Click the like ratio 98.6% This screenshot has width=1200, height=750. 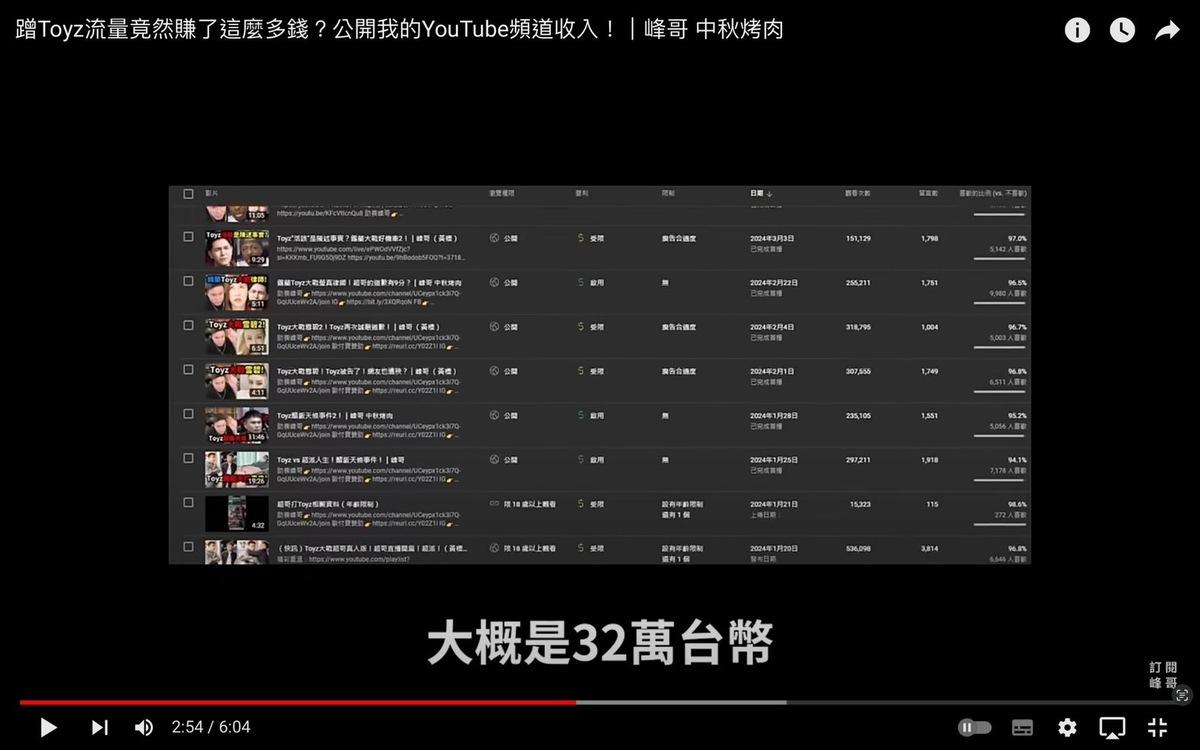click(x=1017, y=504)
